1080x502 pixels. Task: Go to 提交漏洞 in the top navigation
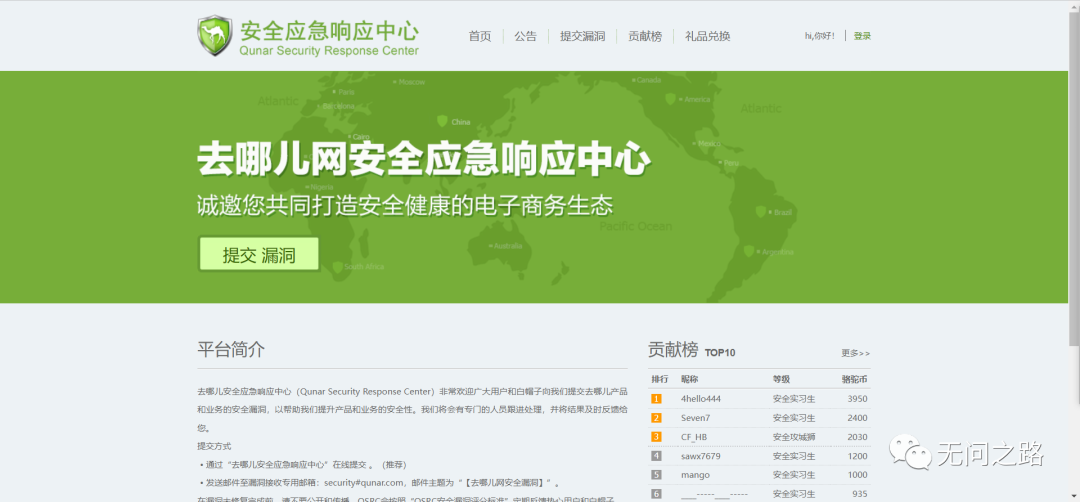click(x=583, y=36)
